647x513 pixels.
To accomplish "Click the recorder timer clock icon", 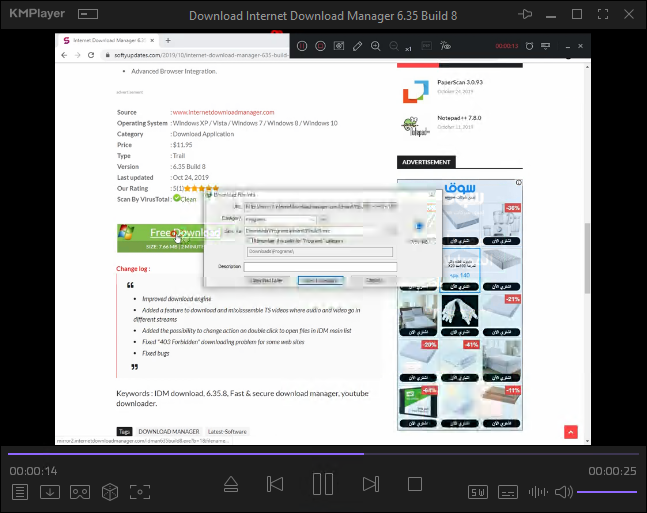I will [x=529, y=46].
